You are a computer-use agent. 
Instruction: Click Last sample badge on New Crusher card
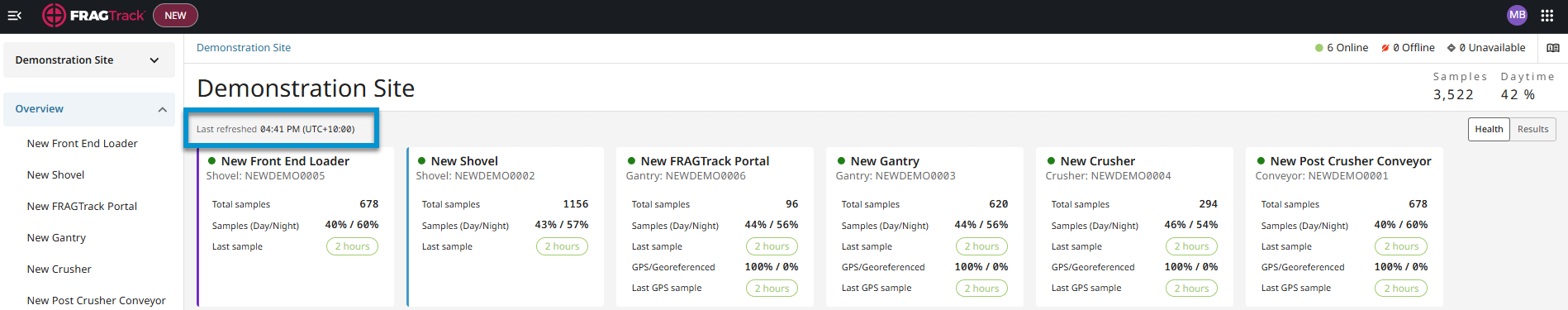click(x=1192, y=246)
